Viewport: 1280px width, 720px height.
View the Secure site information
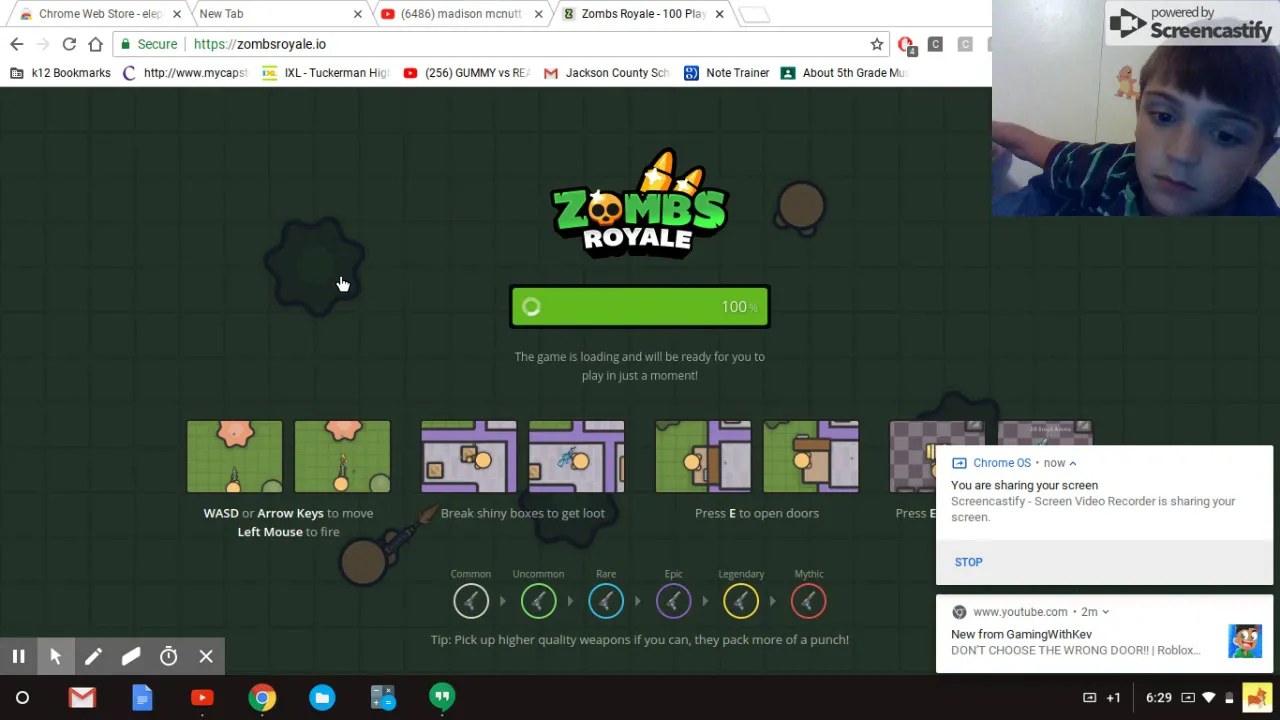coord(148,44)
